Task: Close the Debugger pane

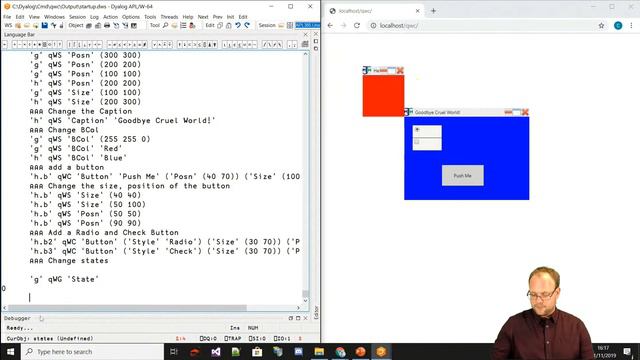Action: click(305, 318)
